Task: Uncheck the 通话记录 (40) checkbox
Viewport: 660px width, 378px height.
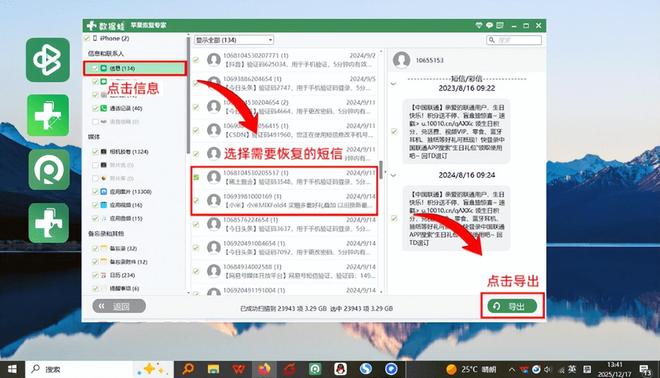Action: (x=95, y=108)
